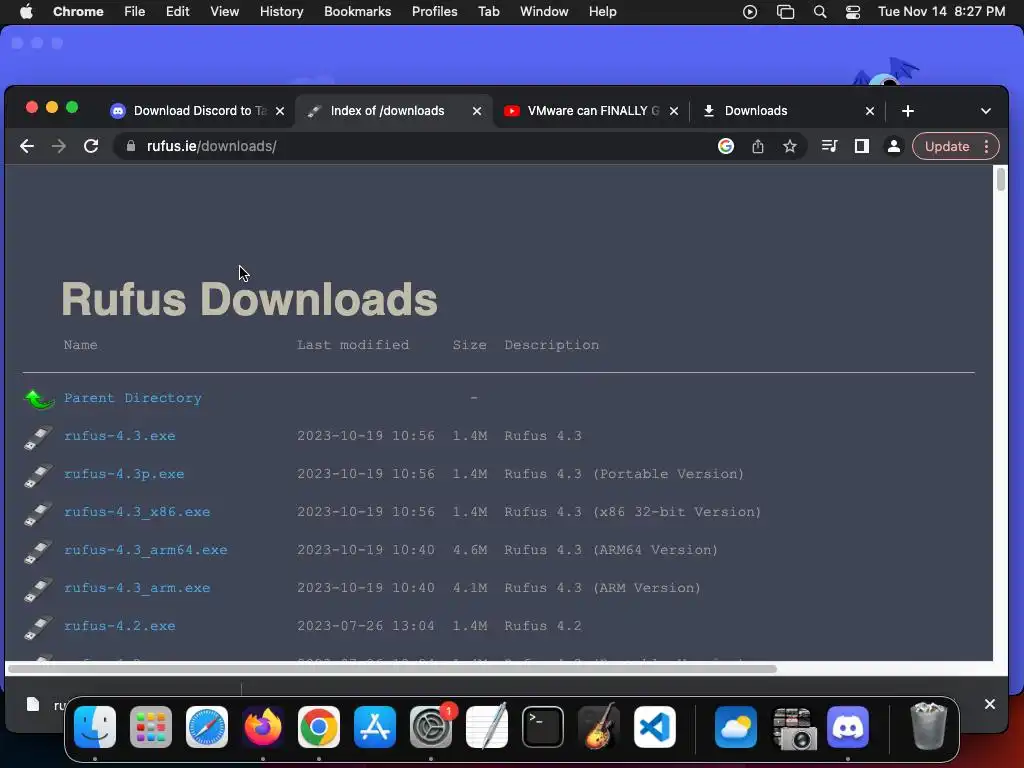Open new tab with plus button
Viewport: 1024px width, 768px height.
(x=908, y=111)
